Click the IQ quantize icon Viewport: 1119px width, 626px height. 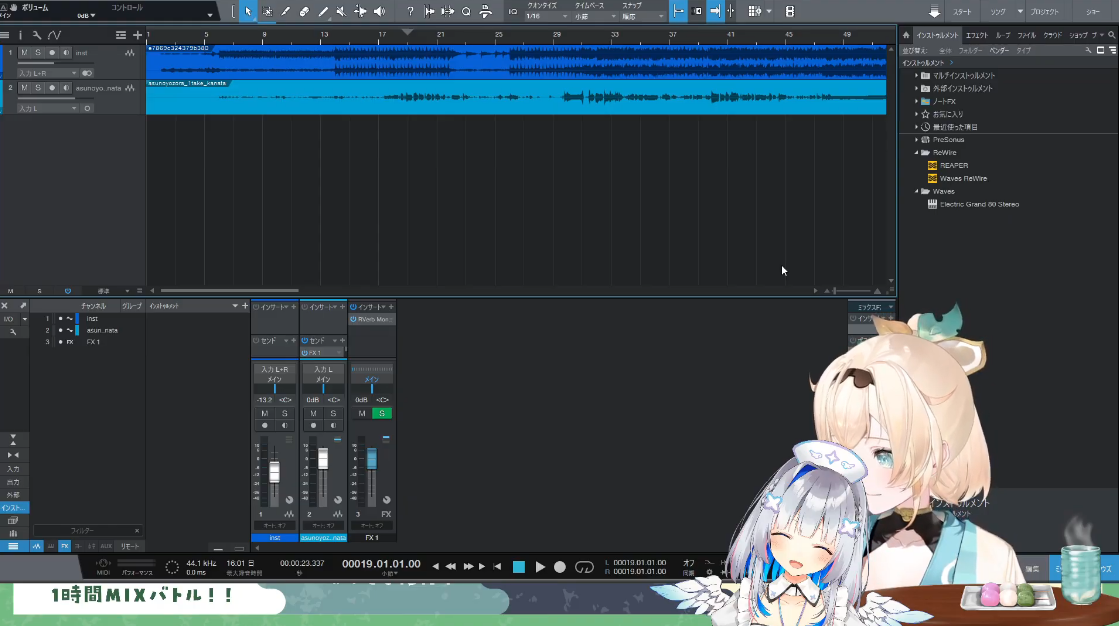pyautogui.click(x=512, y=11)
